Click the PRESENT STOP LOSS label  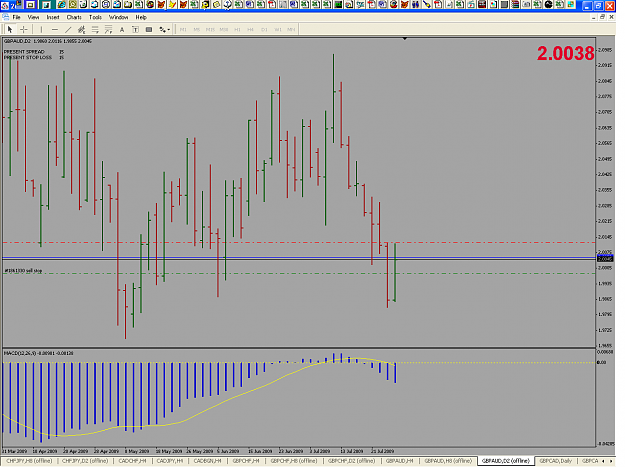pyautogui.click(x=28, y=57)
